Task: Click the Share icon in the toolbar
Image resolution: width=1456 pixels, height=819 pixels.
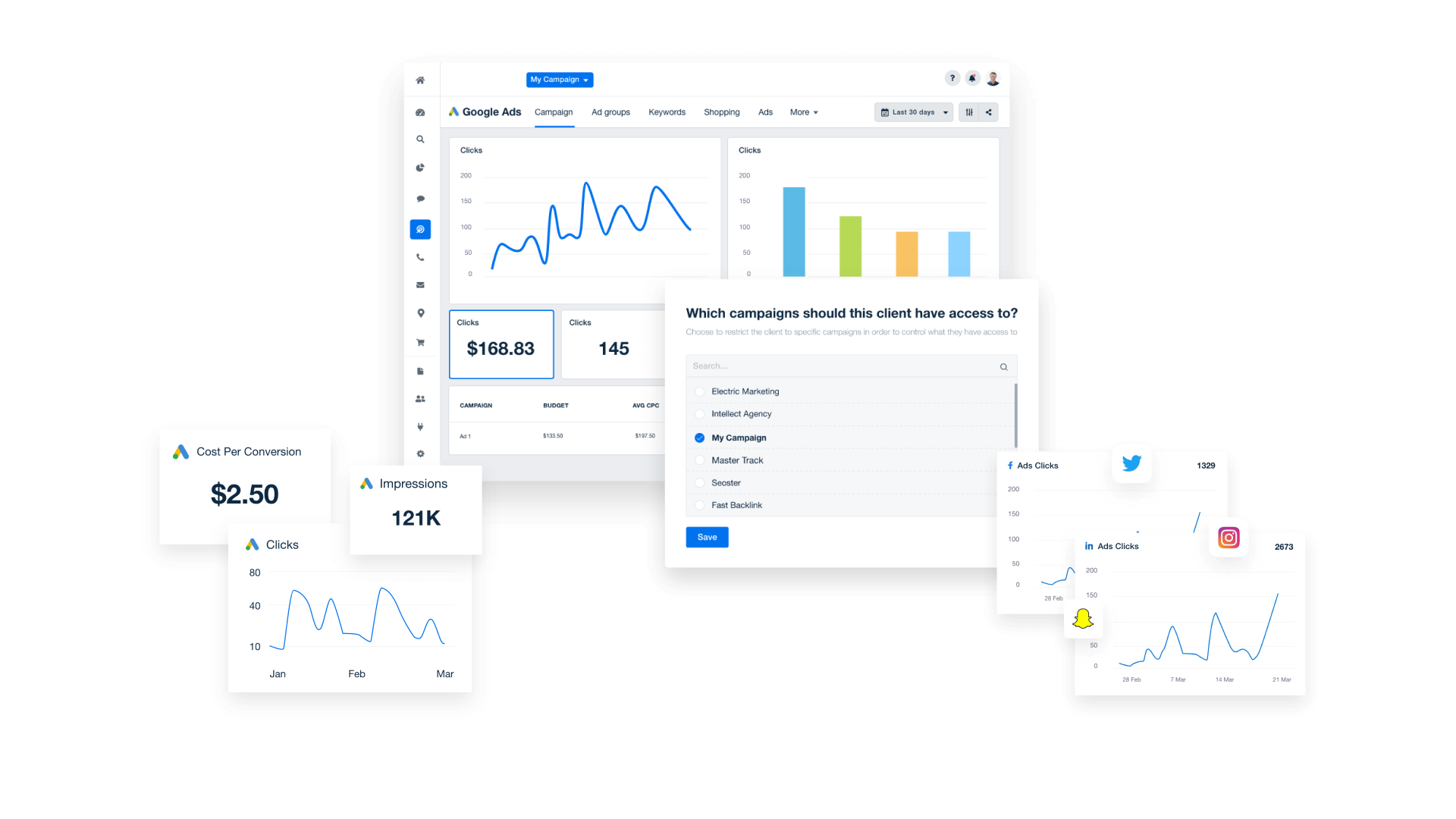Action: pyautogui.click(x=989, y=112)
